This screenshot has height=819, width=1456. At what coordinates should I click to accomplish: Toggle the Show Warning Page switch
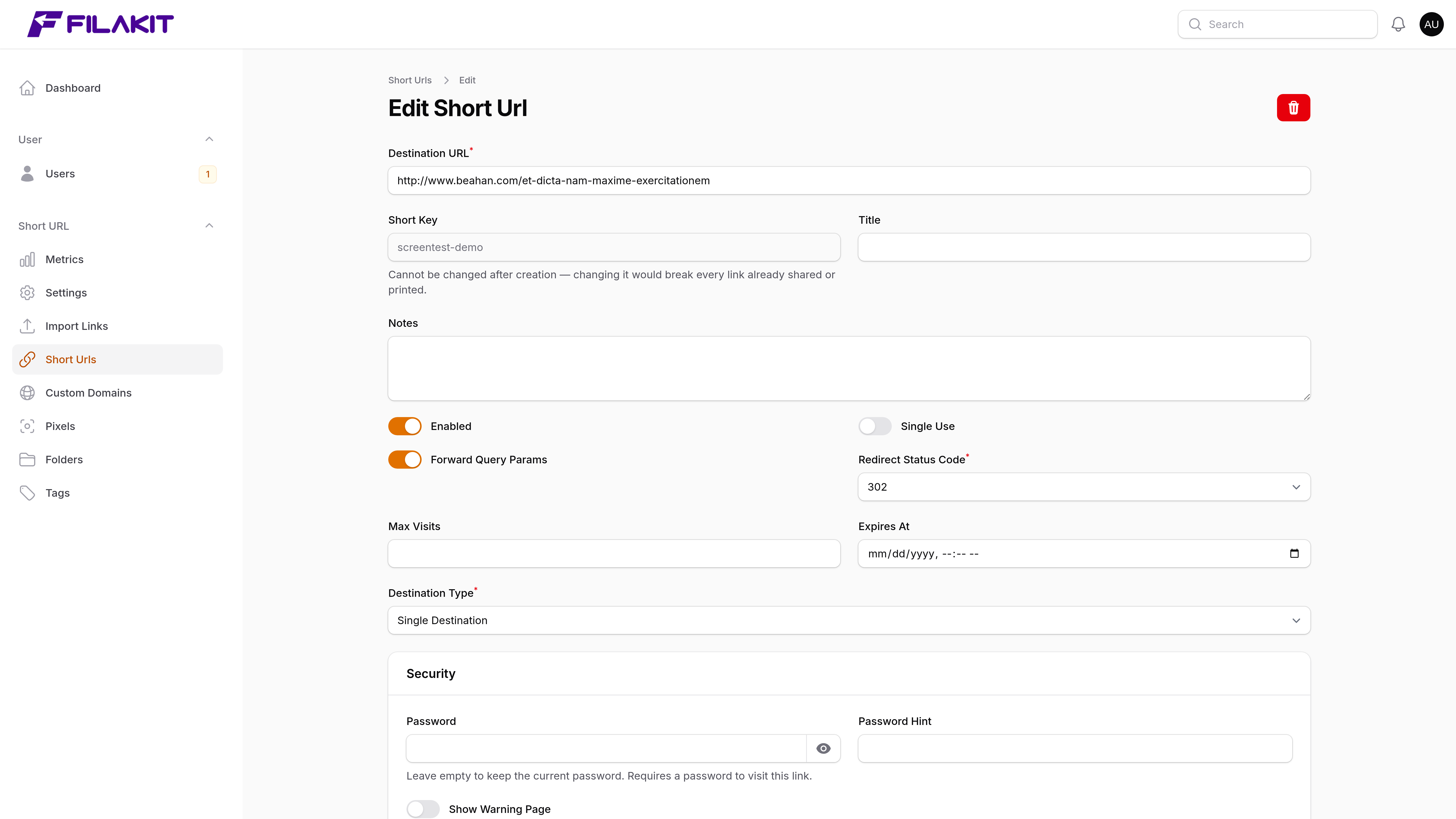click(x=423, y=809)
